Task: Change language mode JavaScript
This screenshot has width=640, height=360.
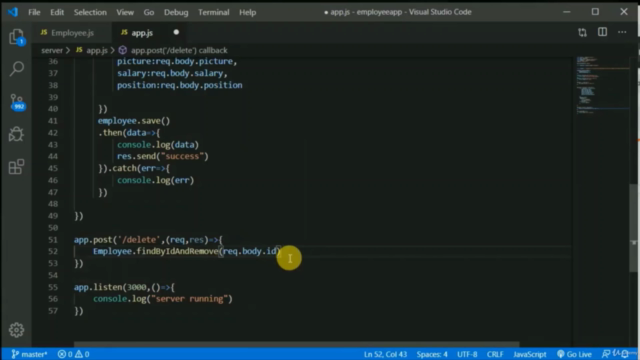Action: click(x=529, y=354)
